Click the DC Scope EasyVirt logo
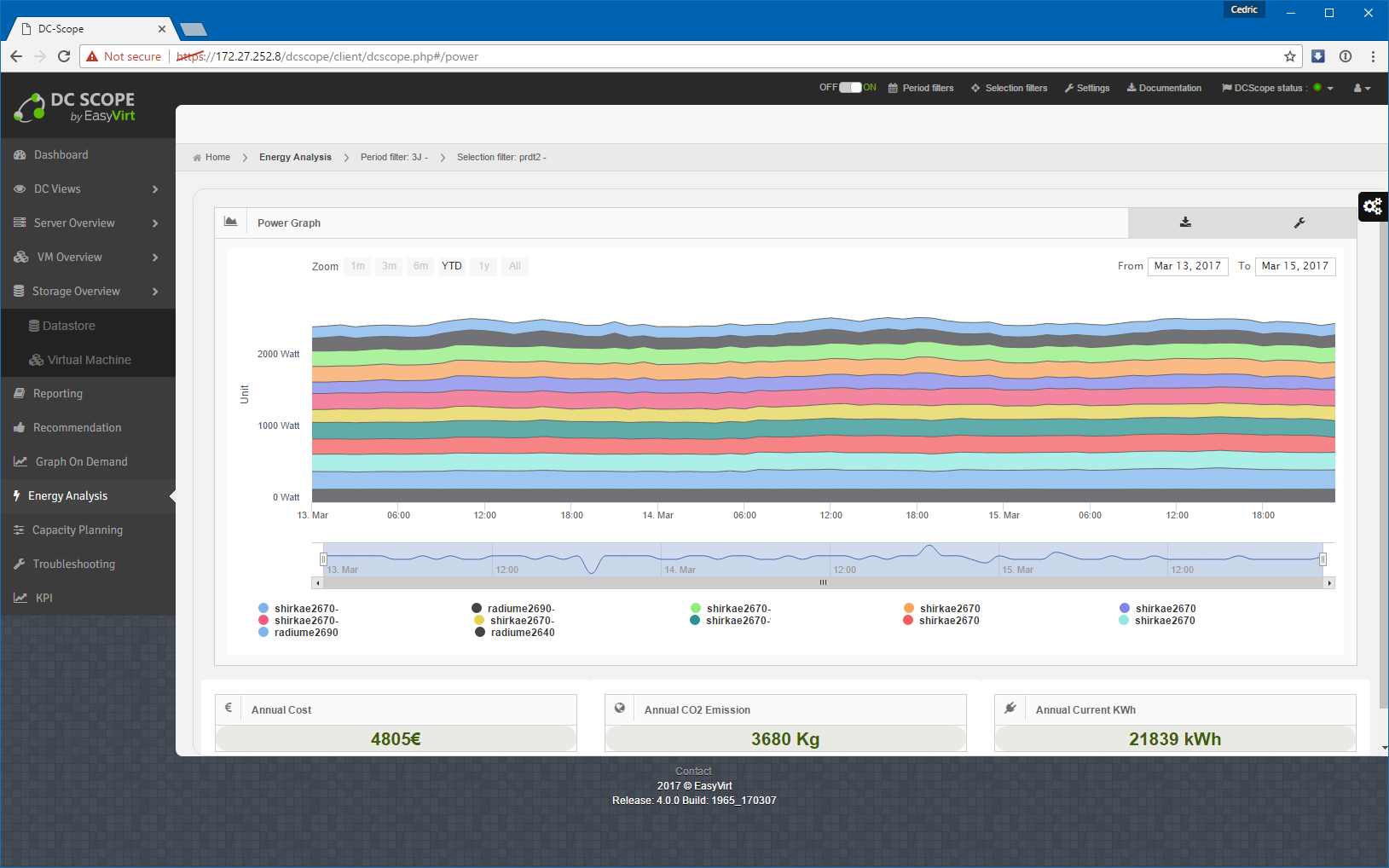Screen dimensions: 1389x868 click(75, 107)
